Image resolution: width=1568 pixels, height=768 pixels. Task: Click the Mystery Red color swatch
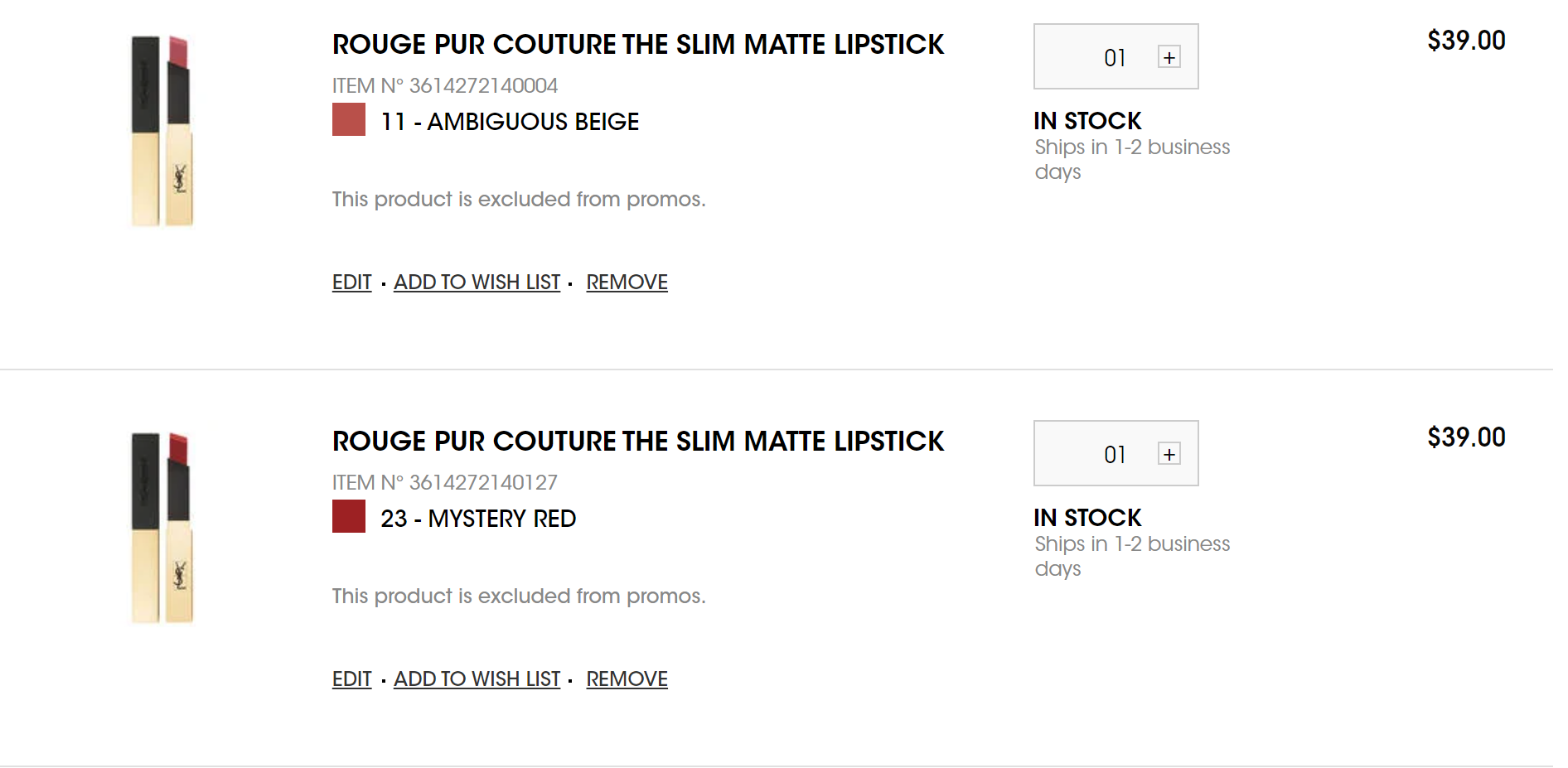click(348, 516)
